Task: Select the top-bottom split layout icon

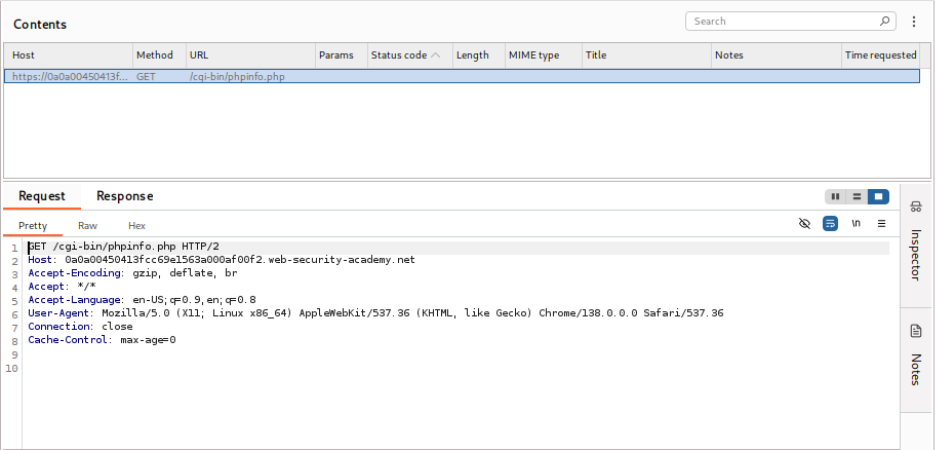Action: point(856,197)
